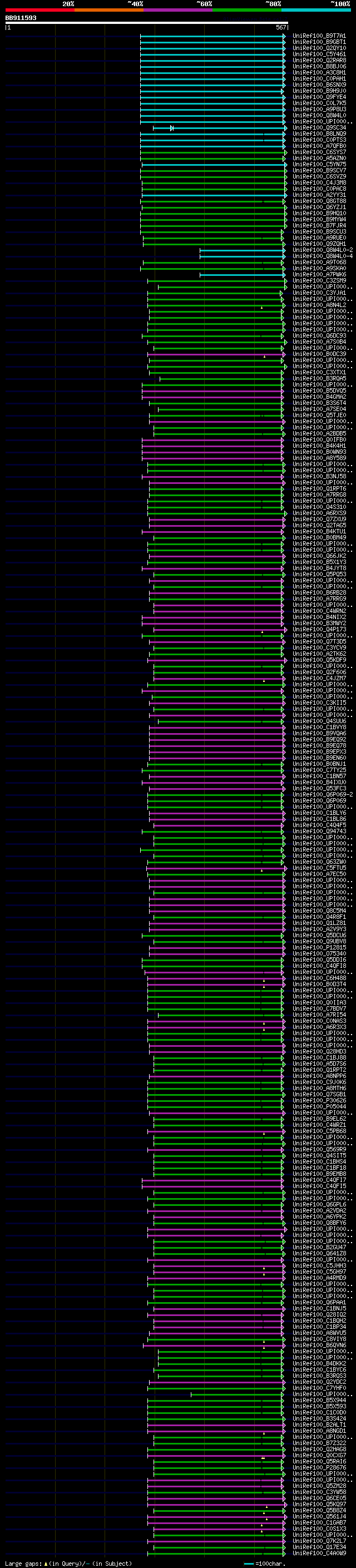Click the UniRef100_A7QFB0 hit label

319,146
